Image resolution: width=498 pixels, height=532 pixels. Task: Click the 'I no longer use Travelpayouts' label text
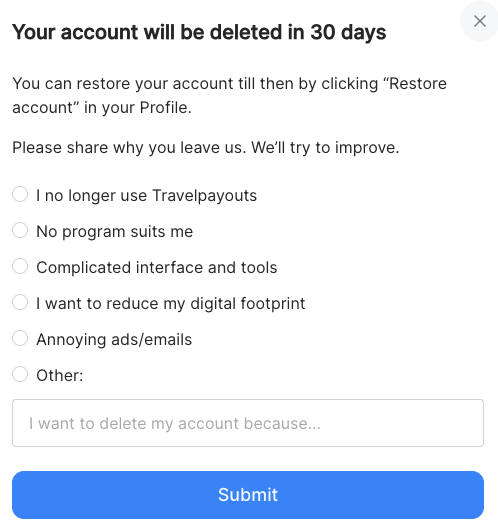tap(147, 196)
